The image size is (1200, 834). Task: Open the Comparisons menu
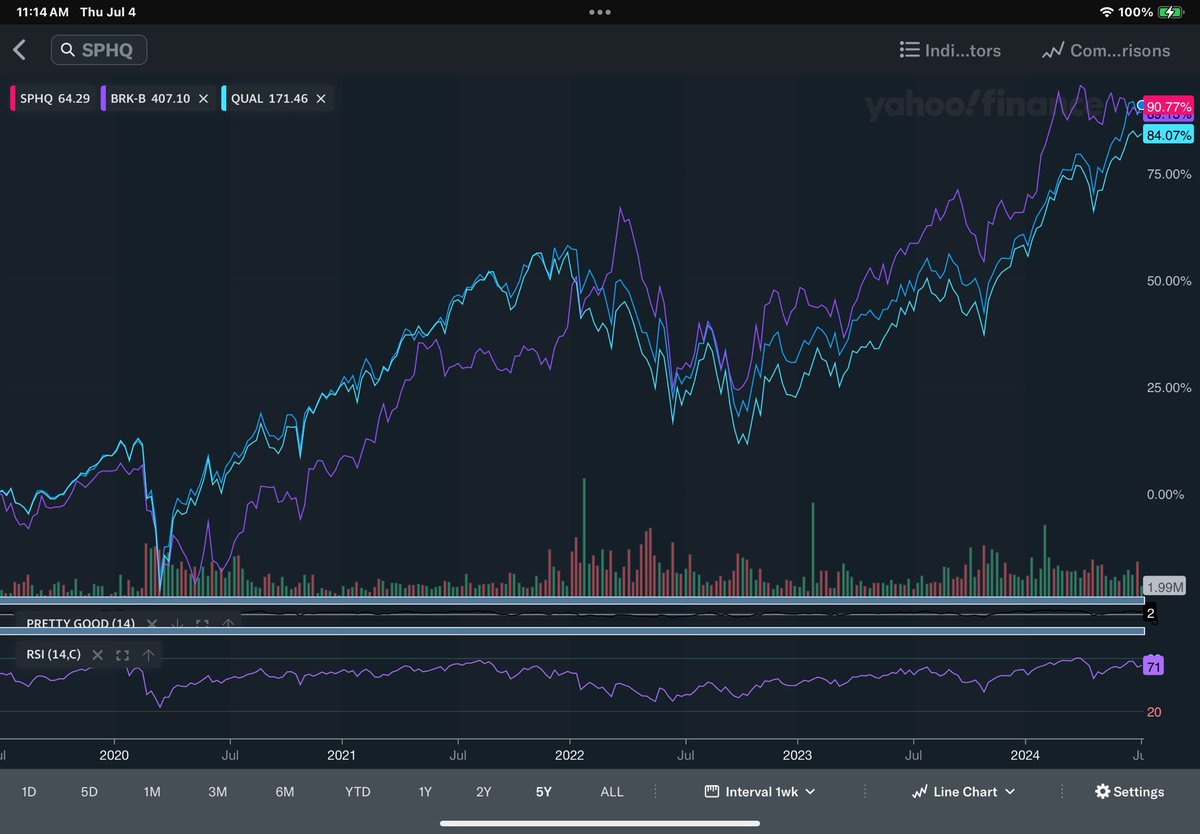1105,50
